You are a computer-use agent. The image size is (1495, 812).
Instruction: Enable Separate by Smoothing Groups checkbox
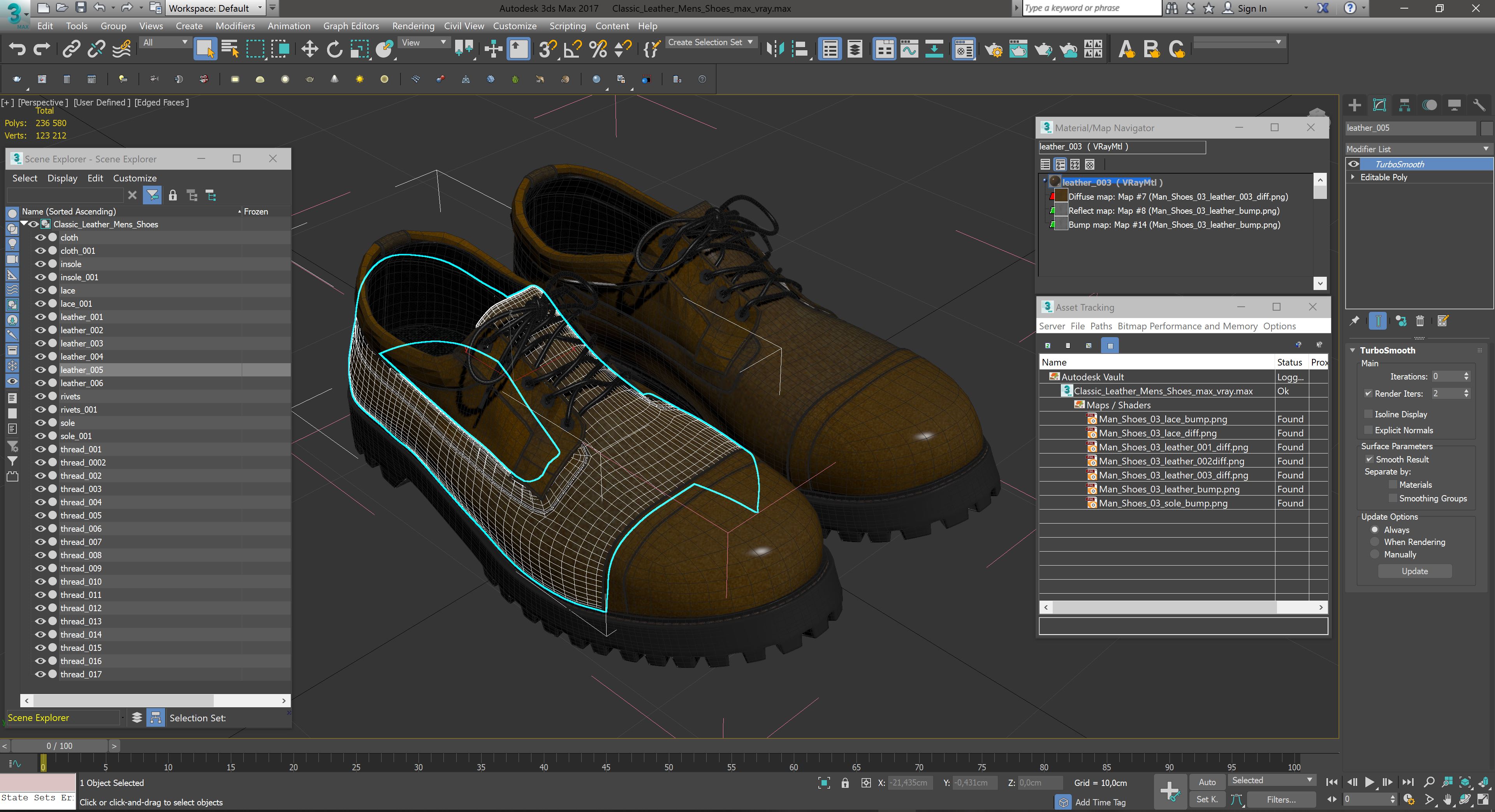(1392, 498)
